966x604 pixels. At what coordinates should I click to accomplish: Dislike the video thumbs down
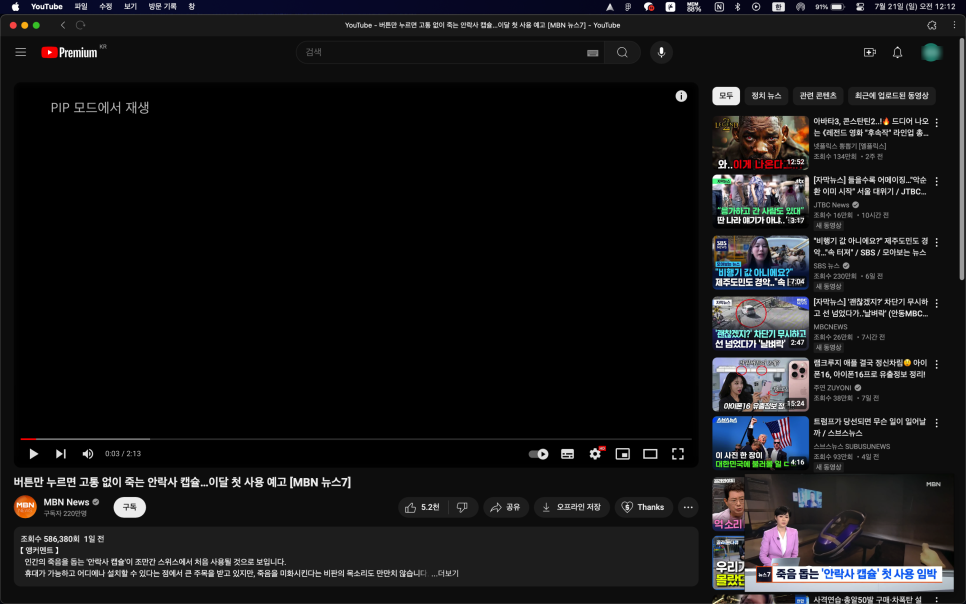pyautogui.click(x=463, y=507)
